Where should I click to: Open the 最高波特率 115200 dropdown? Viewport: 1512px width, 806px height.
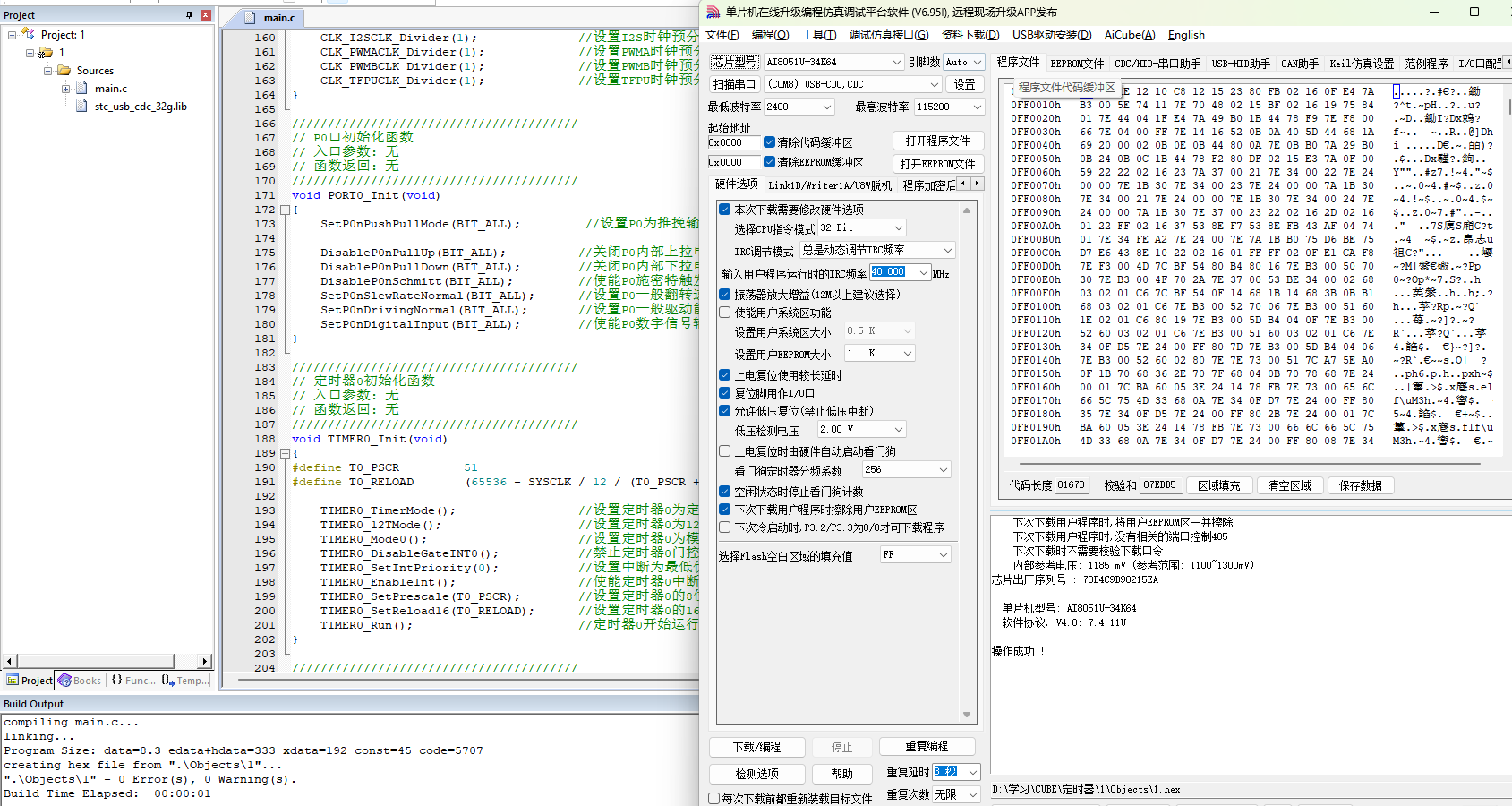tap(950, 107)
